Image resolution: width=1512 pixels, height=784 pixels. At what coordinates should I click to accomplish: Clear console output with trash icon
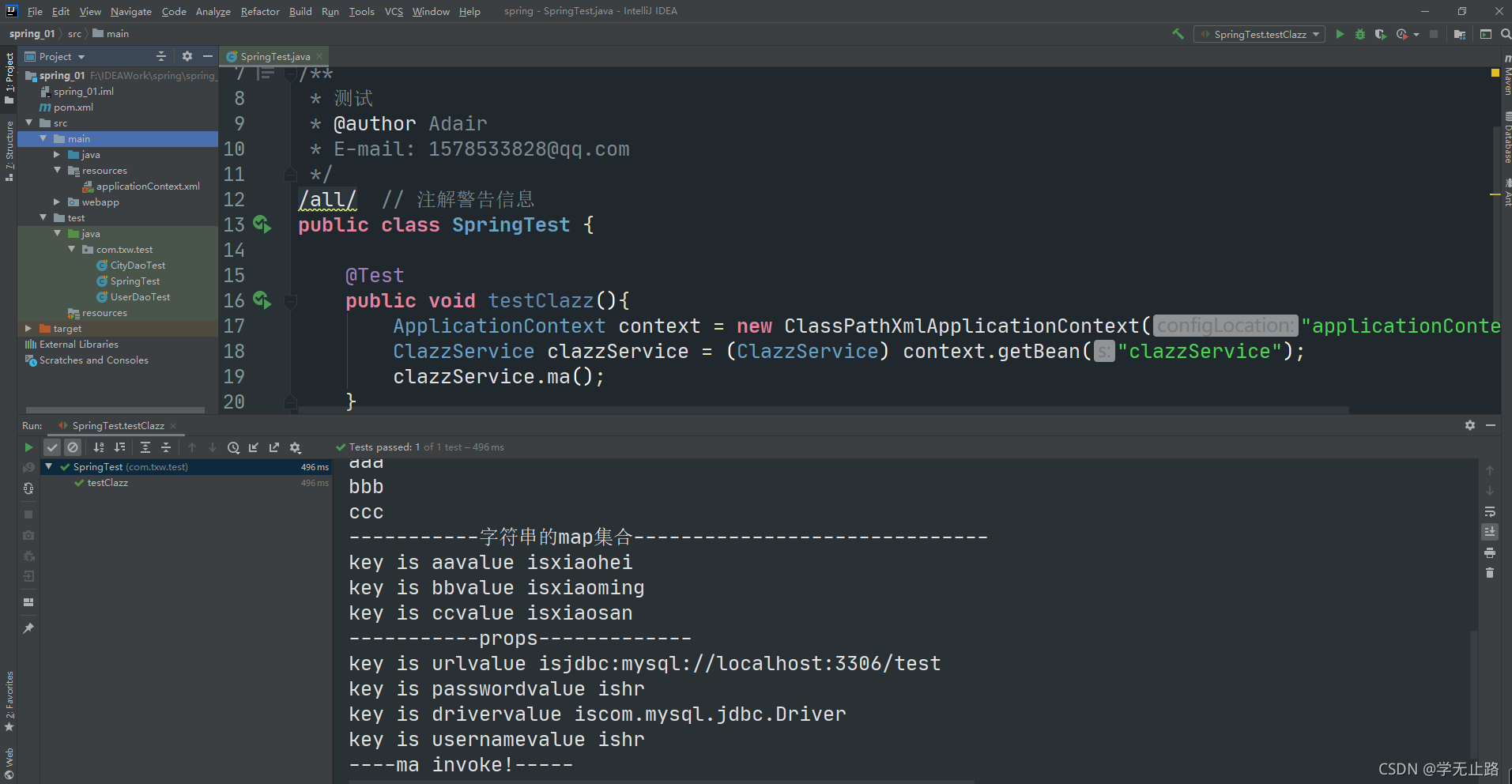tap(1490, 573)
